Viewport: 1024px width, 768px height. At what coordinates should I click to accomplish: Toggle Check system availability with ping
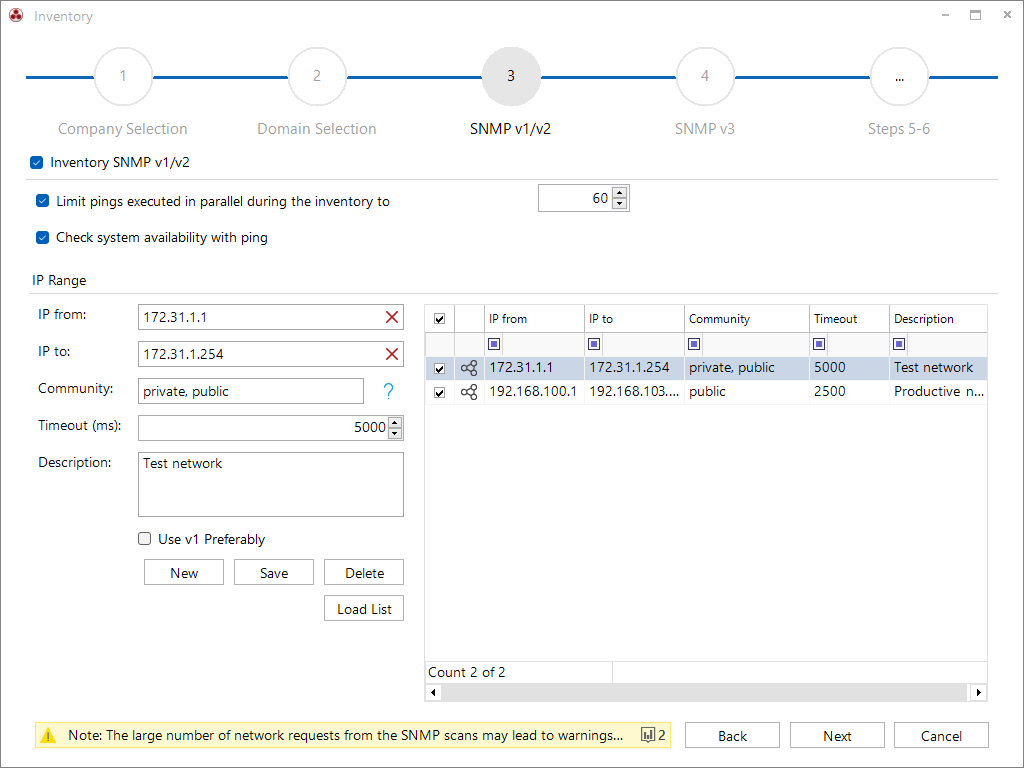click(x=42, y=237)
